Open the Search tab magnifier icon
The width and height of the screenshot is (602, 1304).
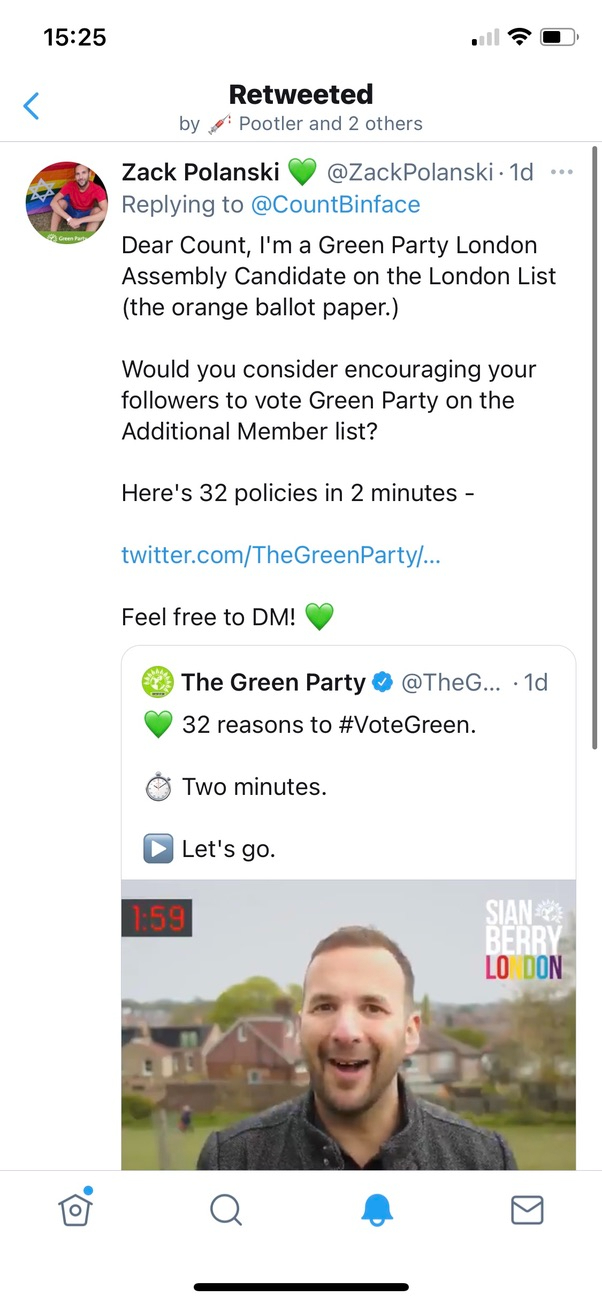point(226,1210)
